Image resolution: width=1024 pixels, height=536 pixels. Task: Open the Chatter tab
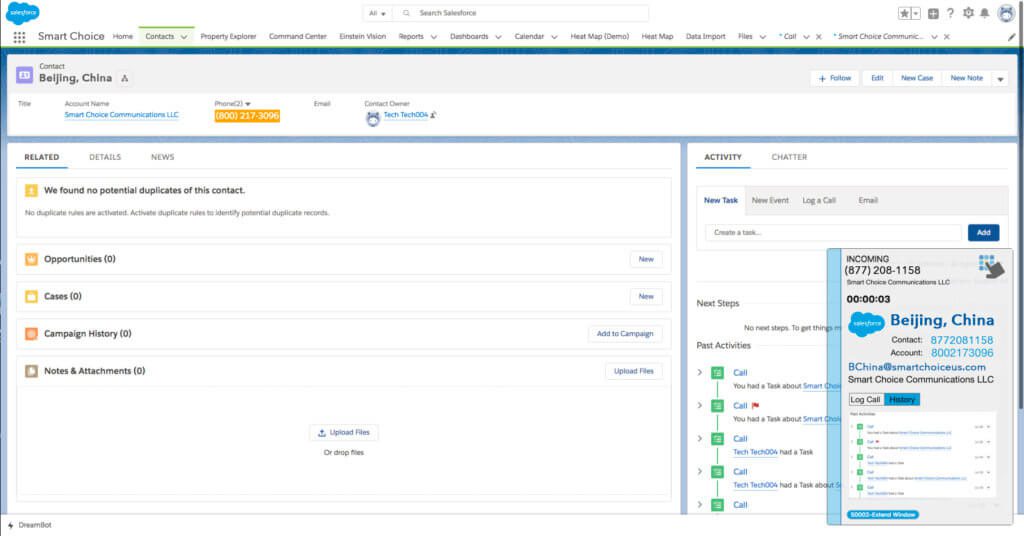point(789,157)
